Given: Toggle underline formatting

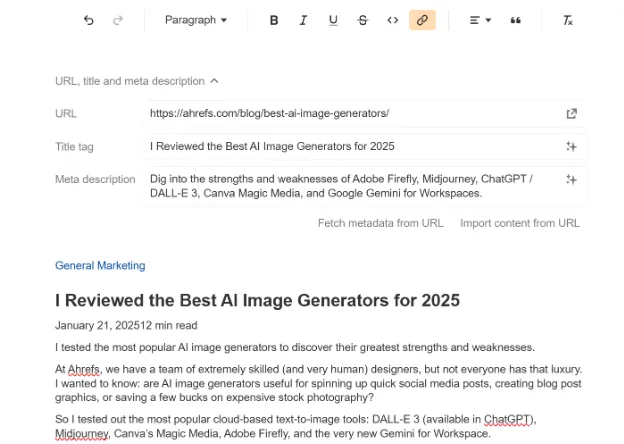Looking at the screenshot, I should pyautogui.click(x=333, y=20).
